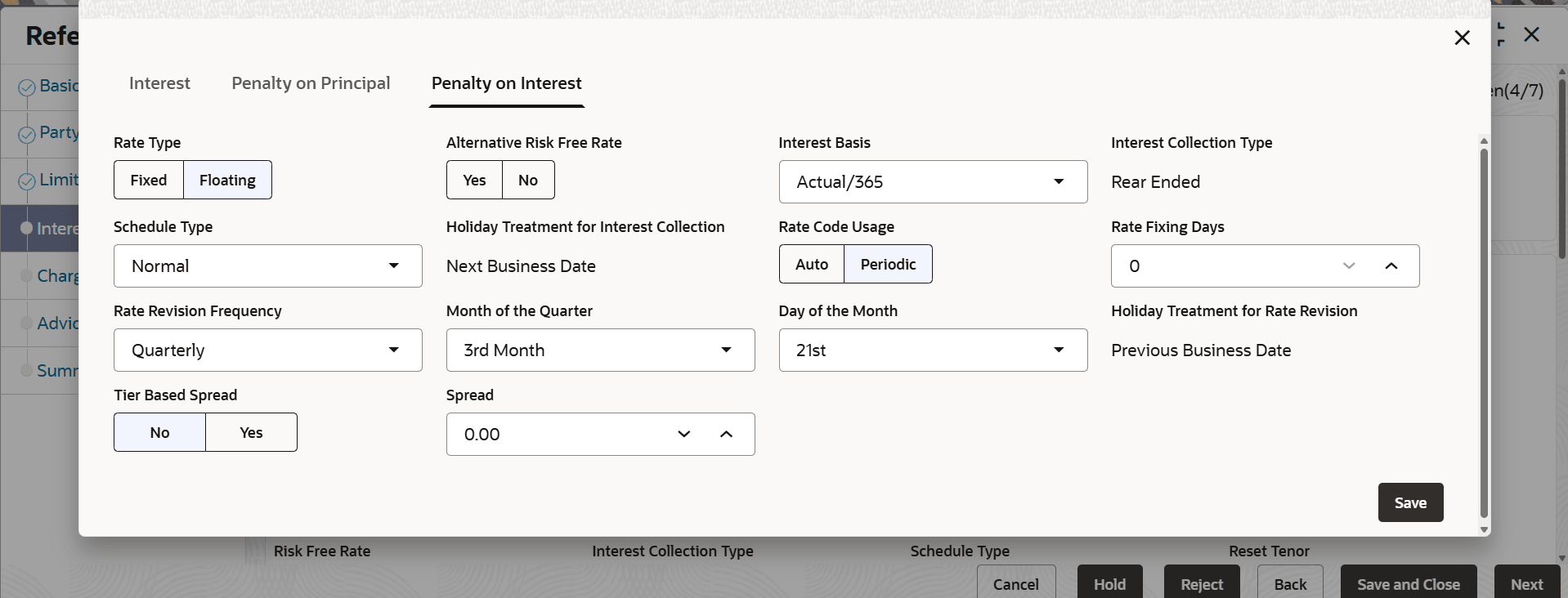
Task: Close the interest details dialog
Action: coord(1462,38)
